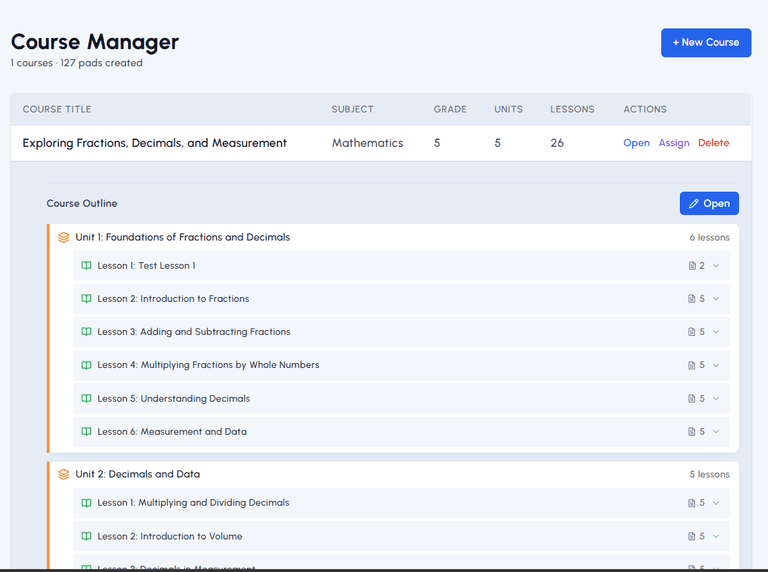The height and width of the screenshot is (572, 768).
Task: Expand Multiplying Fractions by Whole Numbers chevron
Action: tap(716, 365)
